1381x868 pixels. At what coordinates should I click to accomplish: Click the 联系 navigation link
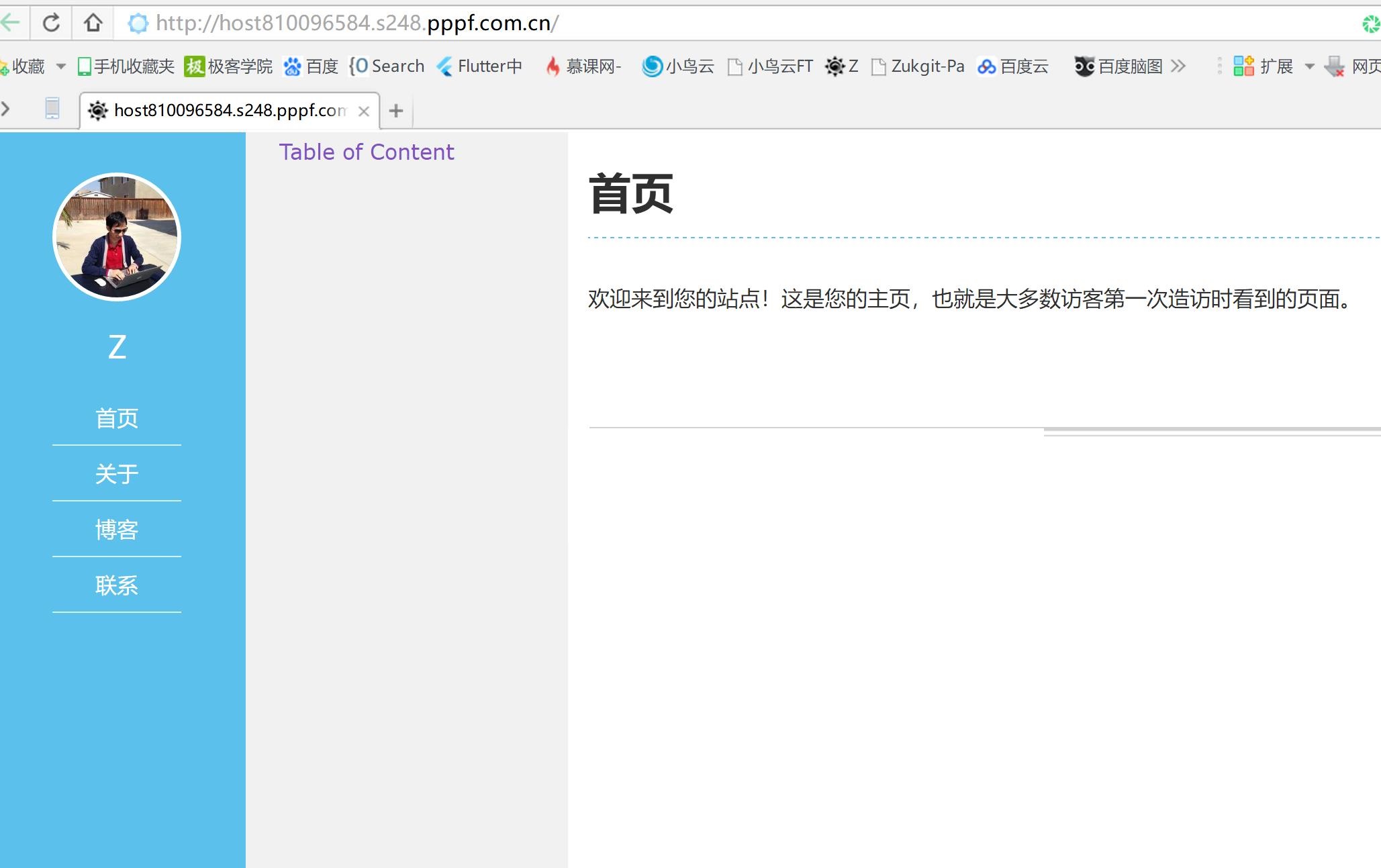pos(117,585)
